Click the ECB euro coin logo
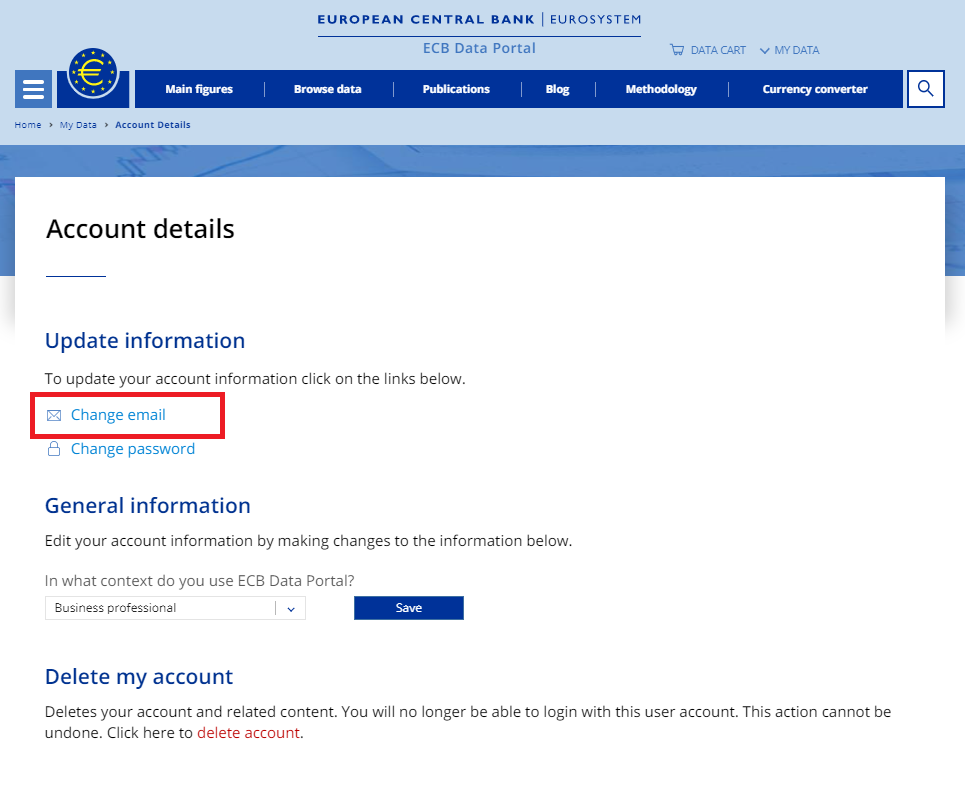Viewport: 965px width, 788px height. pyautogui.click(x=92, y=73)
